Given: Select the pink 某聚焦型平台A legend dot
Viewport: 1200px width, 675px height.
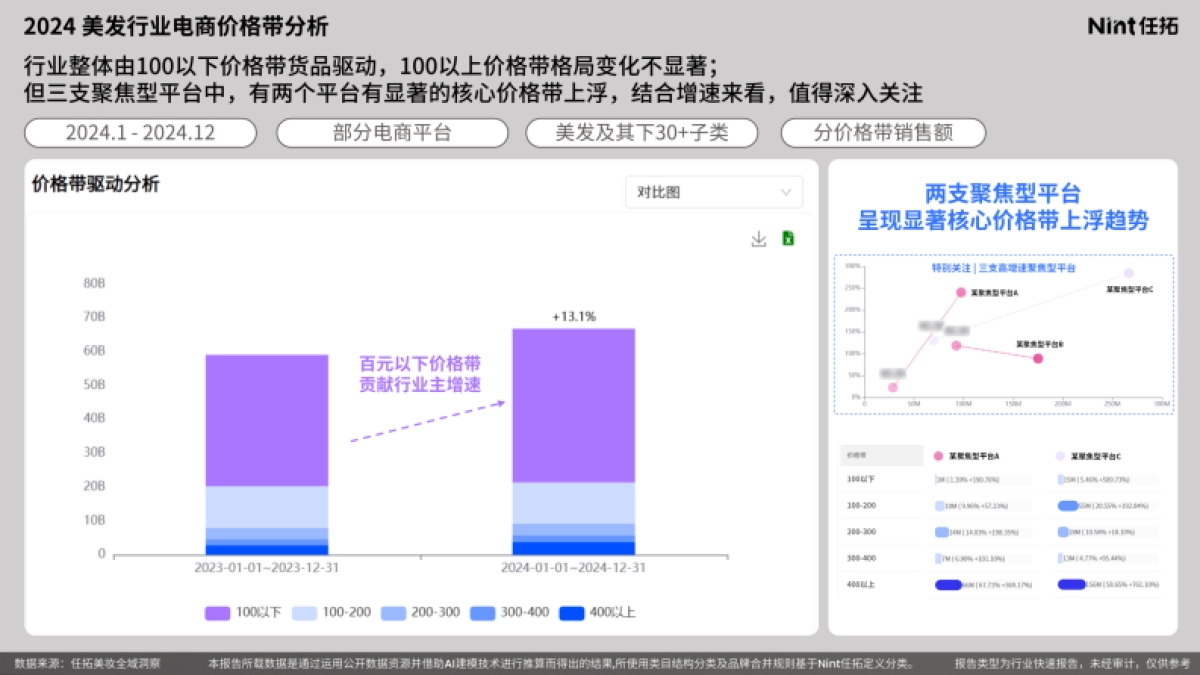Looking at the screenshot, I should click(938, 454).
